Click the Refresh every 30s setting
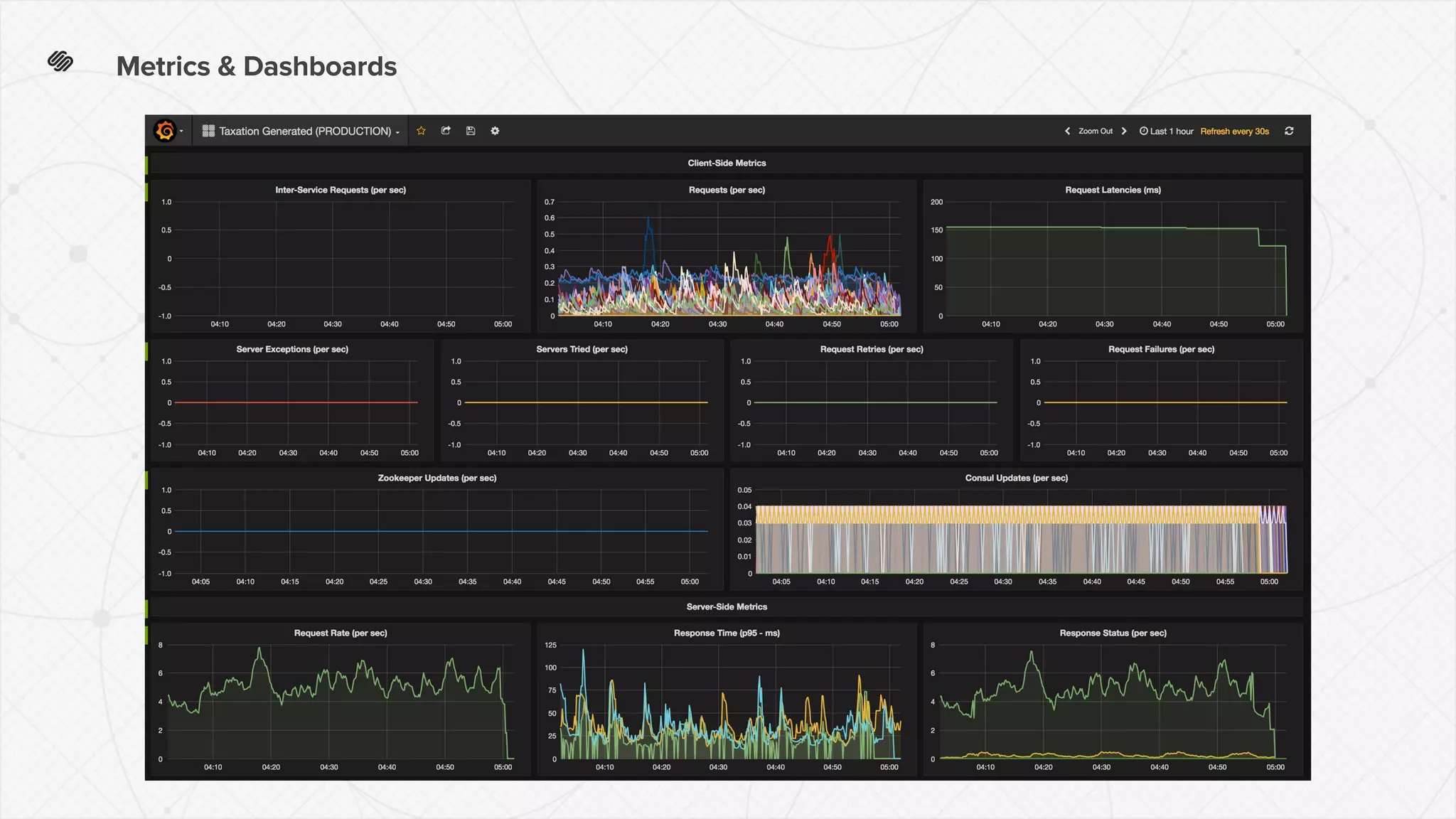The image size is (1456, 819). (1234, 131)
